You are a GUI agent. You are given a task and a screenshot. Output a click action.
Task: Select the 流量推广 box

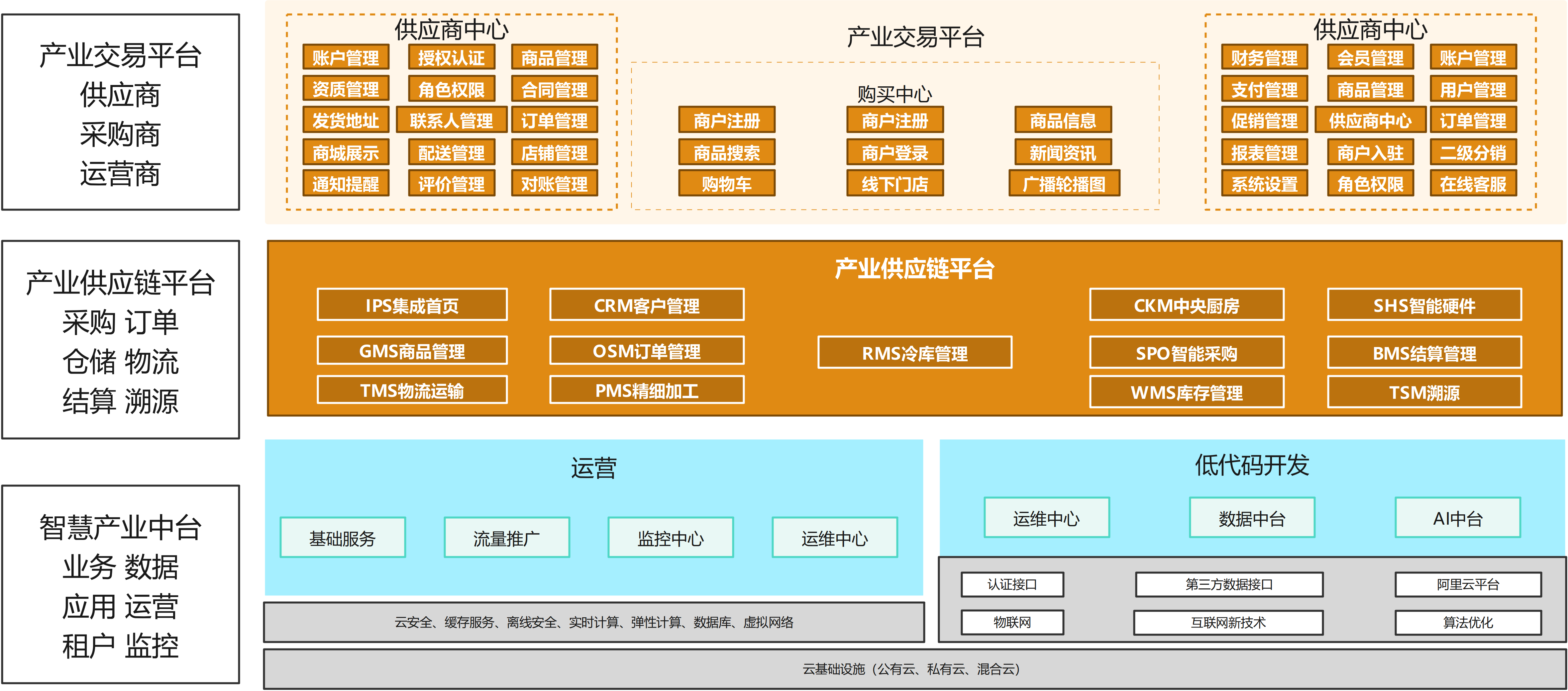[506, 538]
